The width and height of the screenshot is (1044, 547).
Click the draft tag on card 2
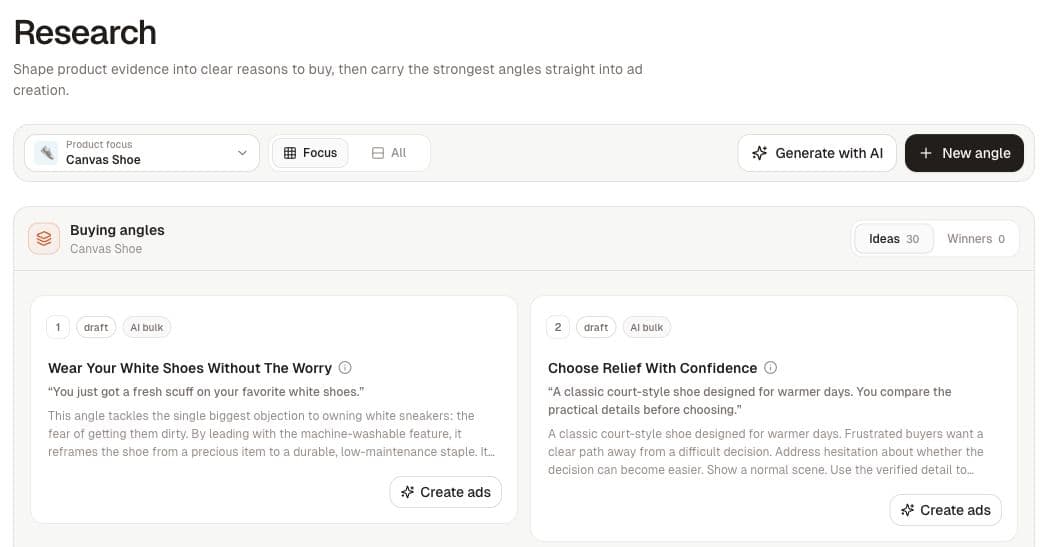(596, 327)
